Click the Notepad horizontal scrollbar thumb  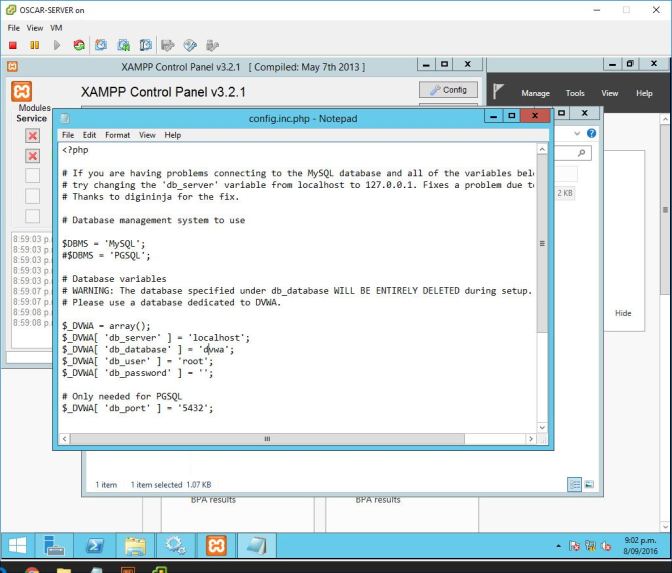(267, 439)
